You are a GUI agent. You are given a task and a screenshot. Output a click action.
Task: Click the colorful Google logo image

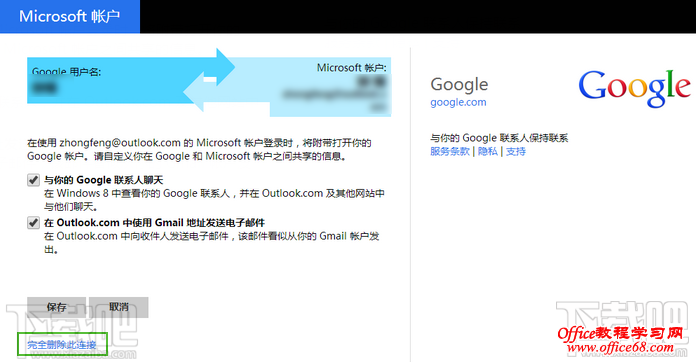pyautogui.click(x=635, y=88)
